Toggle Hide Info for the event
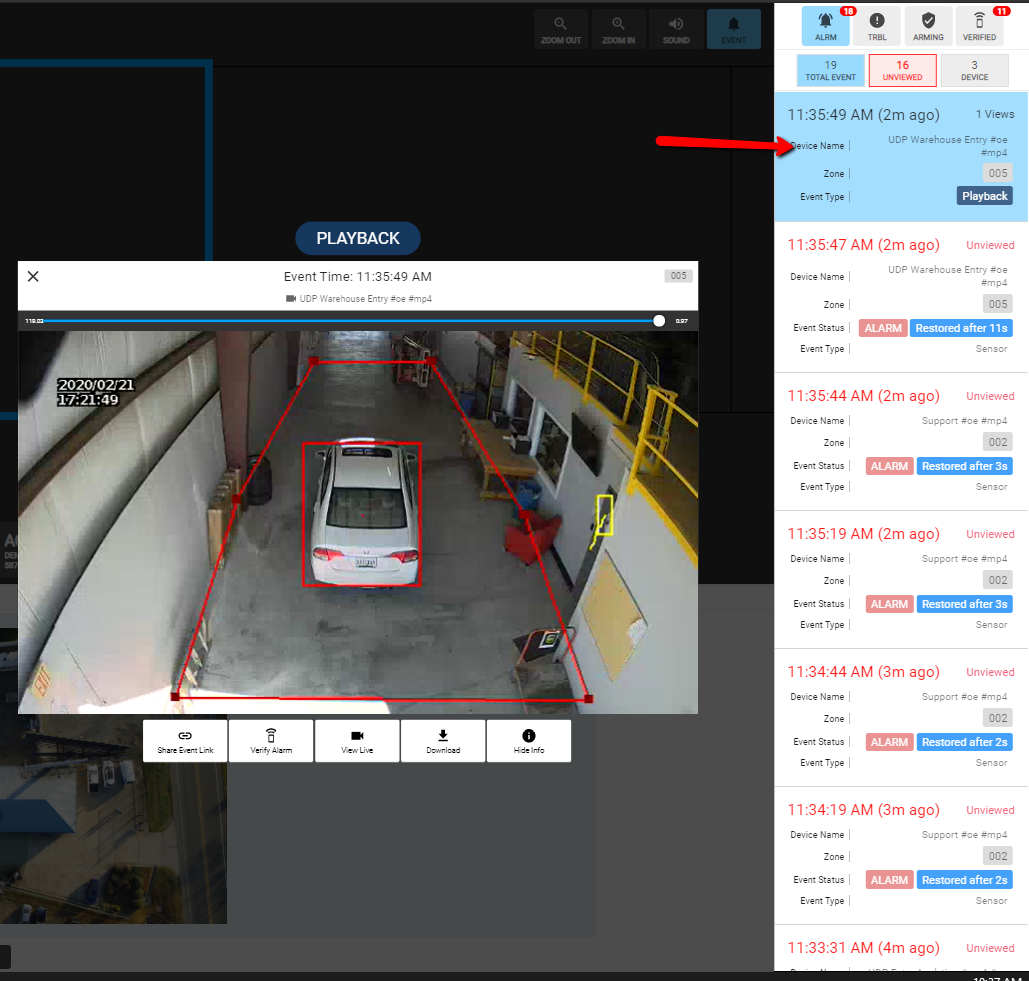This screenshot has width=1029, height=981. pyautogui.click(x=529, y=741)
